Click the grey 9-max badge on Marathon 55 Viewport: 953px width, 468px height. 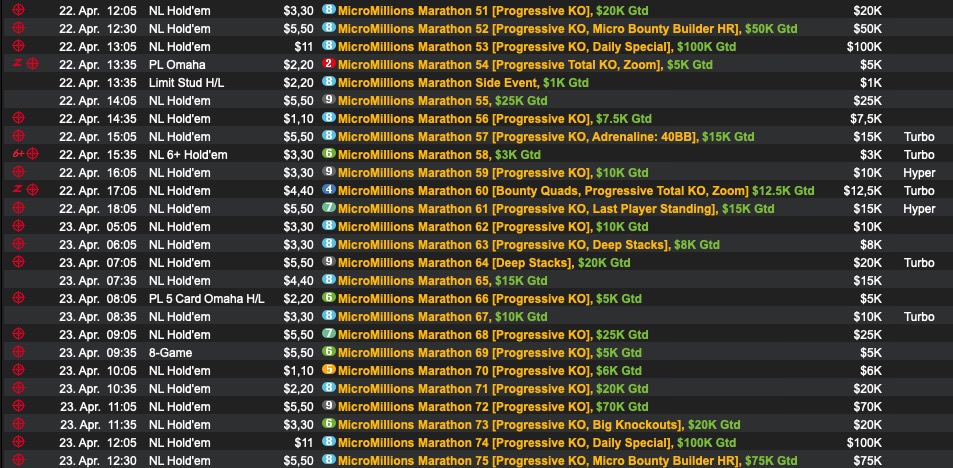coord(329,100)
